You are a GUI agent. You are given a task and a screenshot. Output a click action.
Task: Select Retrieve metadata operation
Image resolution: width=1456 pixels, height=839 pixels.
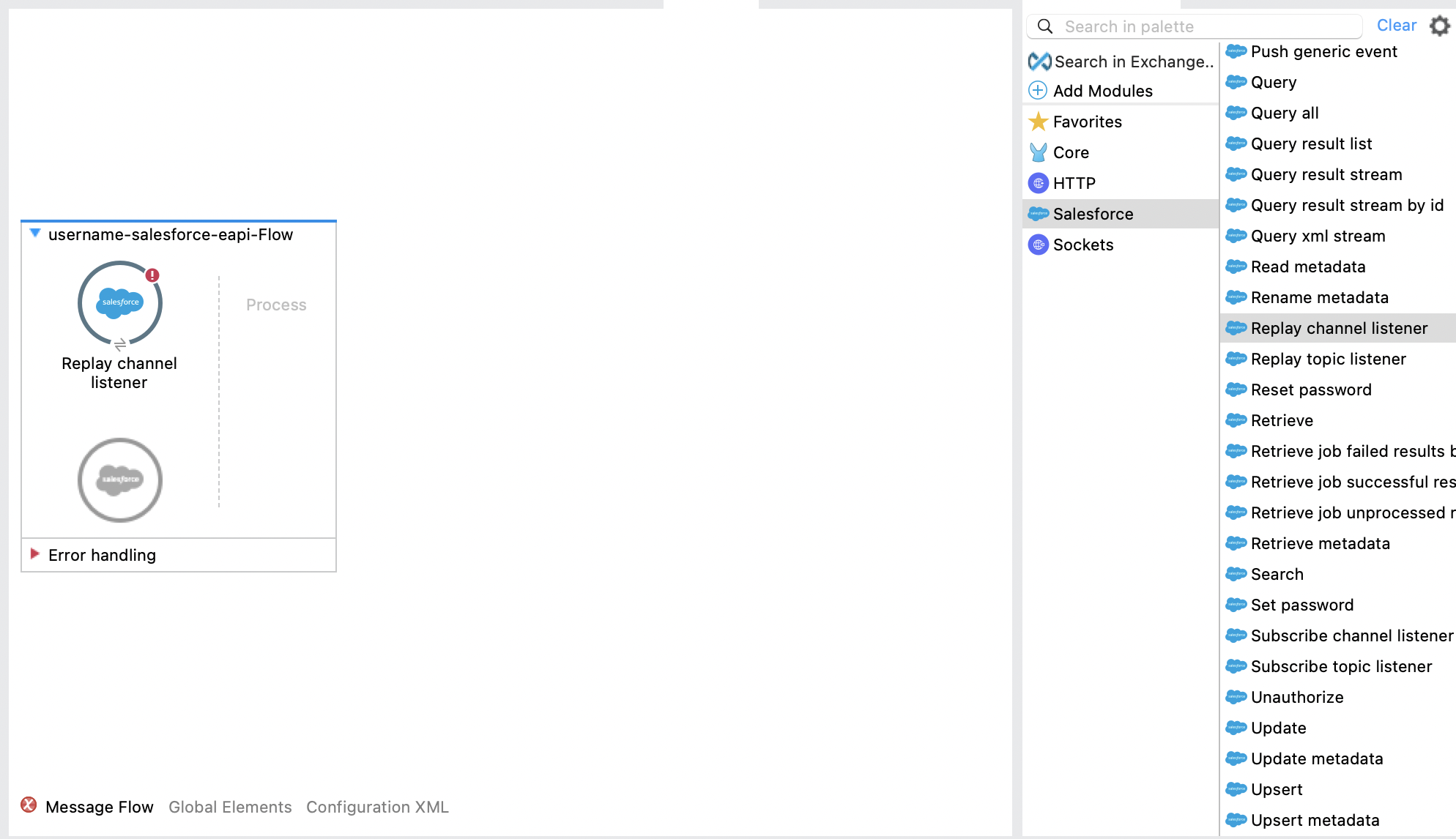point(1338,543)
